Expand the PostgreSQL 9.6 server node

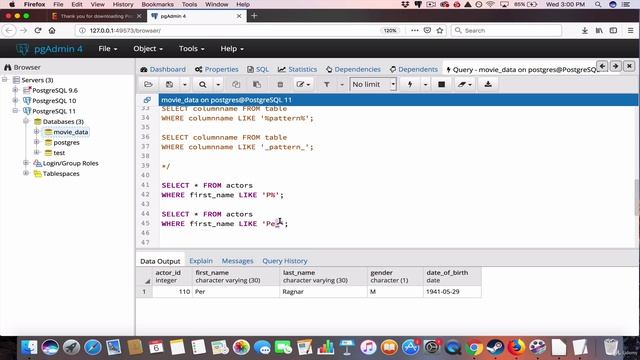click(x=16, y=90)
